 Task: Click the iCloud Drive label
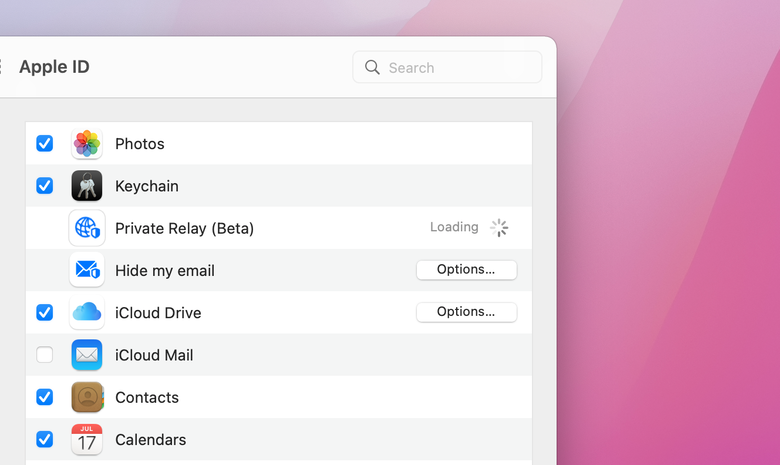(158, 313)
